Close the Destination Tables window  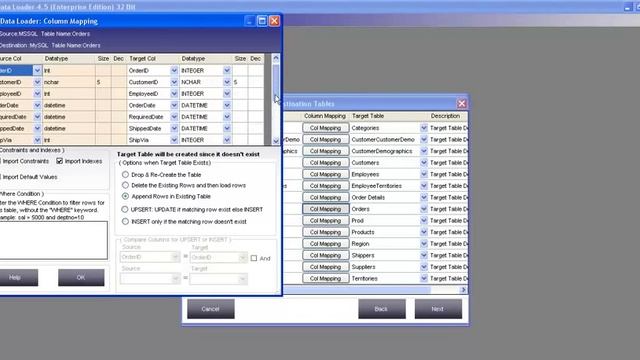pyautogui.click(x=462, y=104)
